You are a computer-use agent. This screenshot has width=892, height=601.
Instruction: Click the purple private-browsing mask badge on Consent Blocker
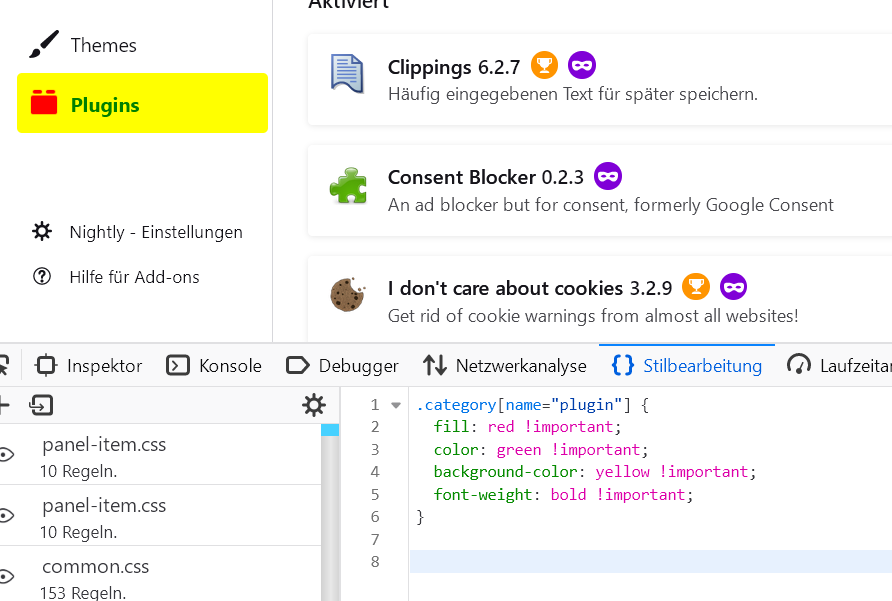608,177
